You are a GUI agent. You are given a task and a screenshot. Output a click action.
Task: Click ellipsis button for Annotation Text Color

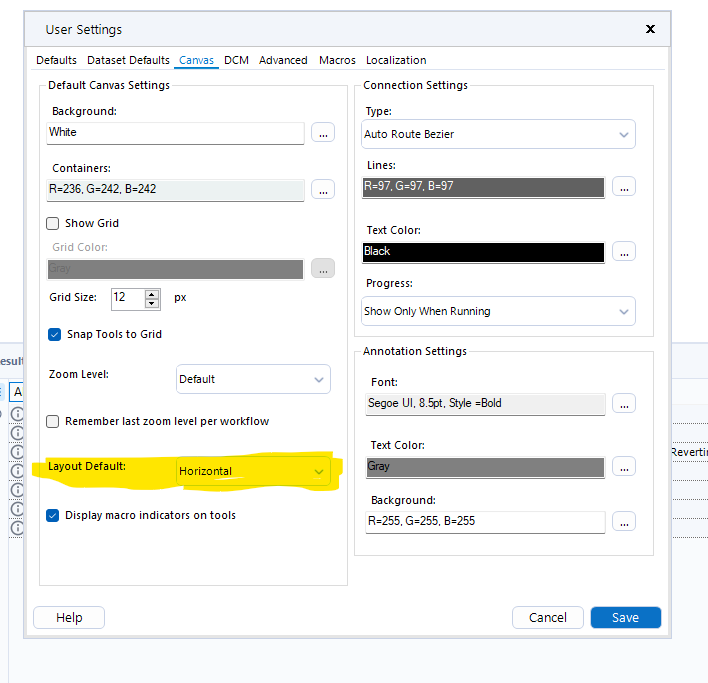(623, 466)
